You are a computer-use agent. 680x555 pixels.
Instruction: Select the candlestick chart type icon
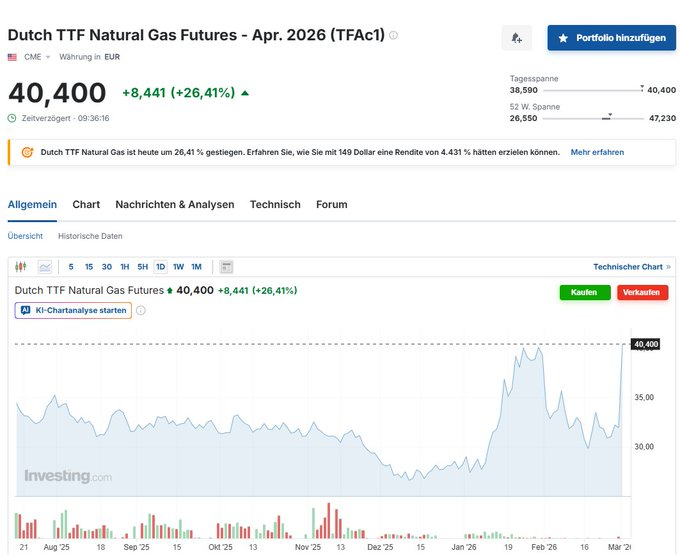pos(22,267)
